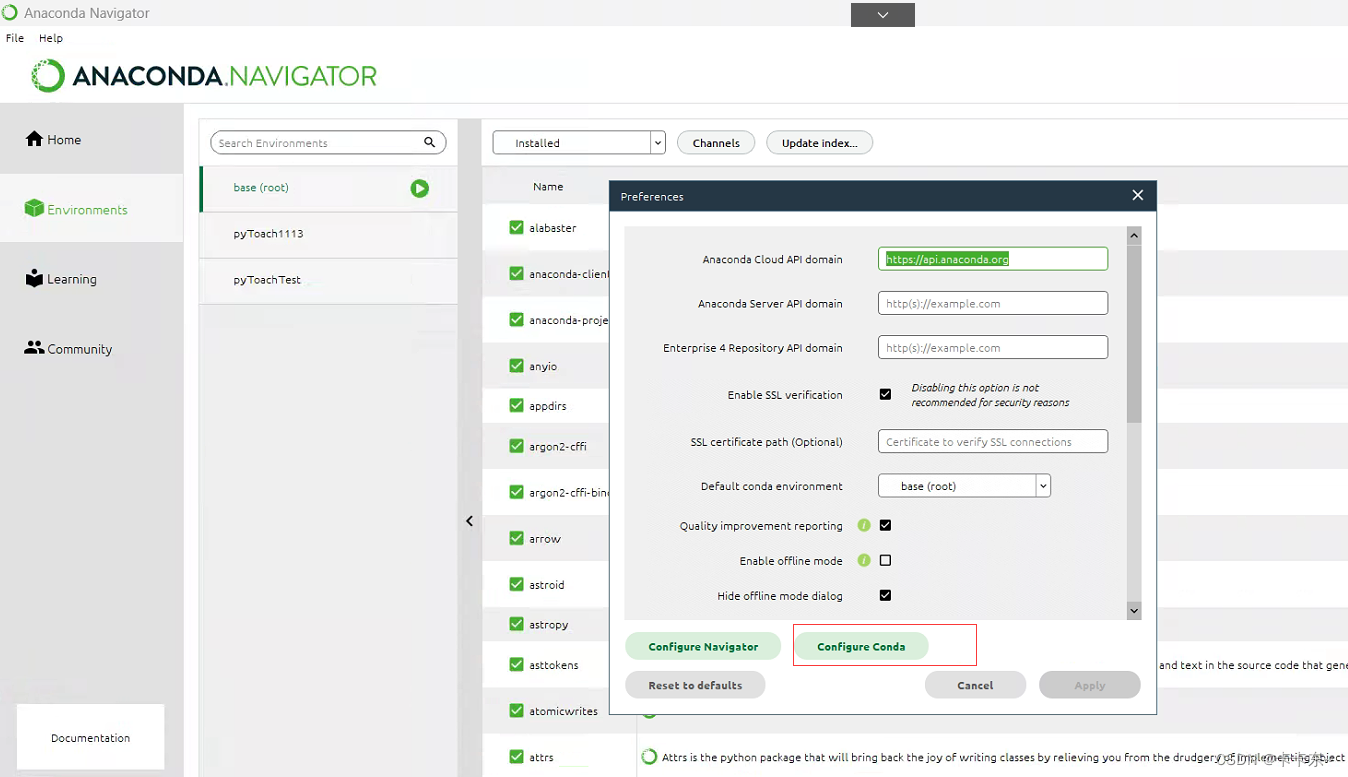Image resolution: width=1348 pixels, height=777 pixels.
Task: Select the pyToachTest environment
Action: coord(329,280)
